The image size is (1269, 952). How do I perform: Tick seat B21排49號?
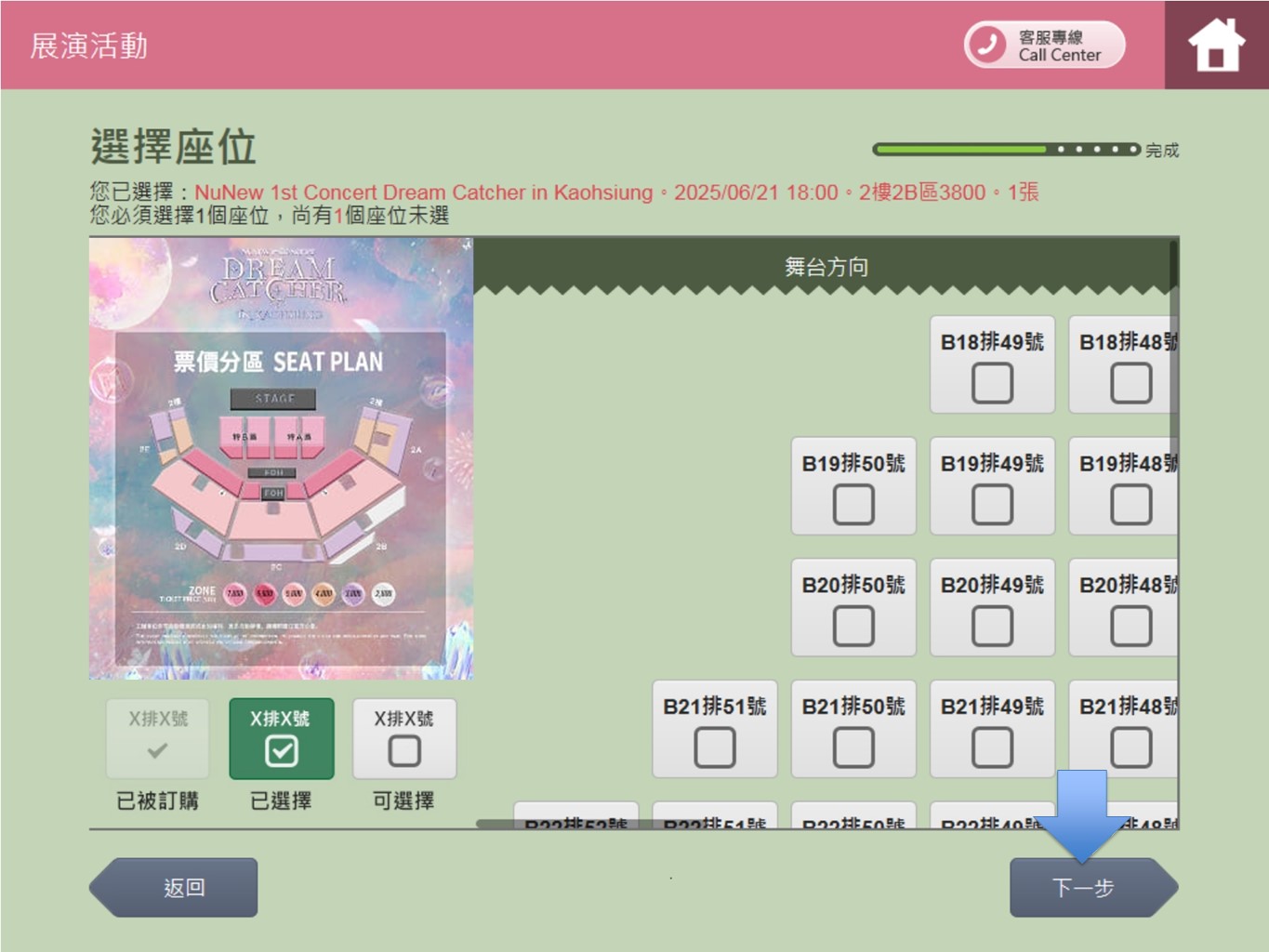tap(992, 747)
